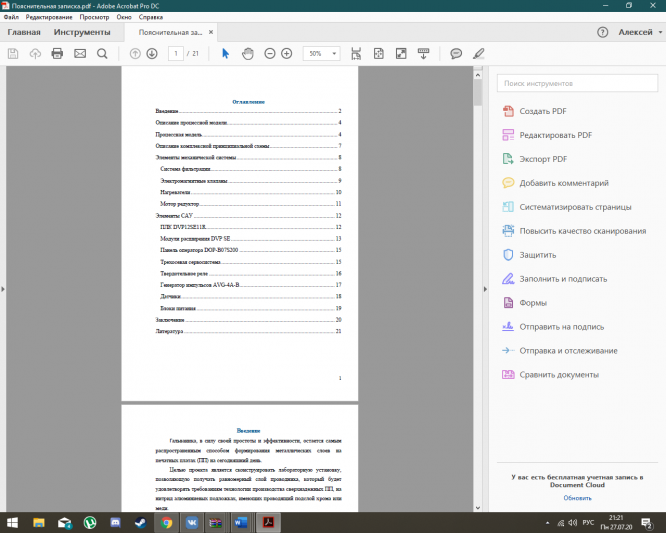
Task: Click the print icon in the toolbar
Action: [x=57, y=53]
